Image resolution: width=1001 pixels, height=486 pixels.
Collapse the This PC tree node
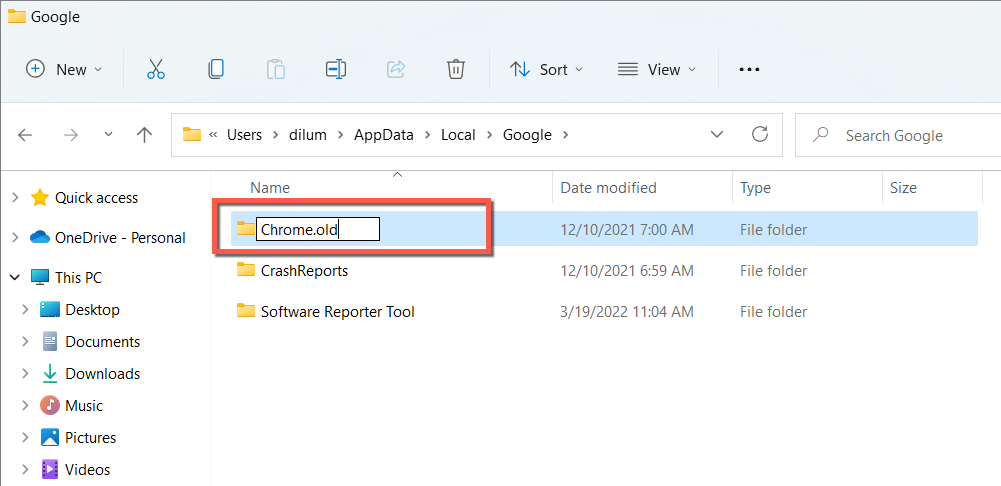pyautogui.click(x=15, y=277)
